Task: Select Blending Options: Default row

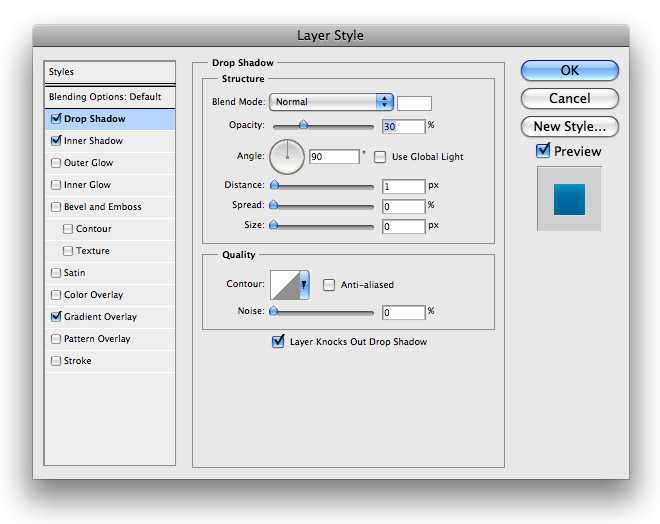Action: click(110, 97)
